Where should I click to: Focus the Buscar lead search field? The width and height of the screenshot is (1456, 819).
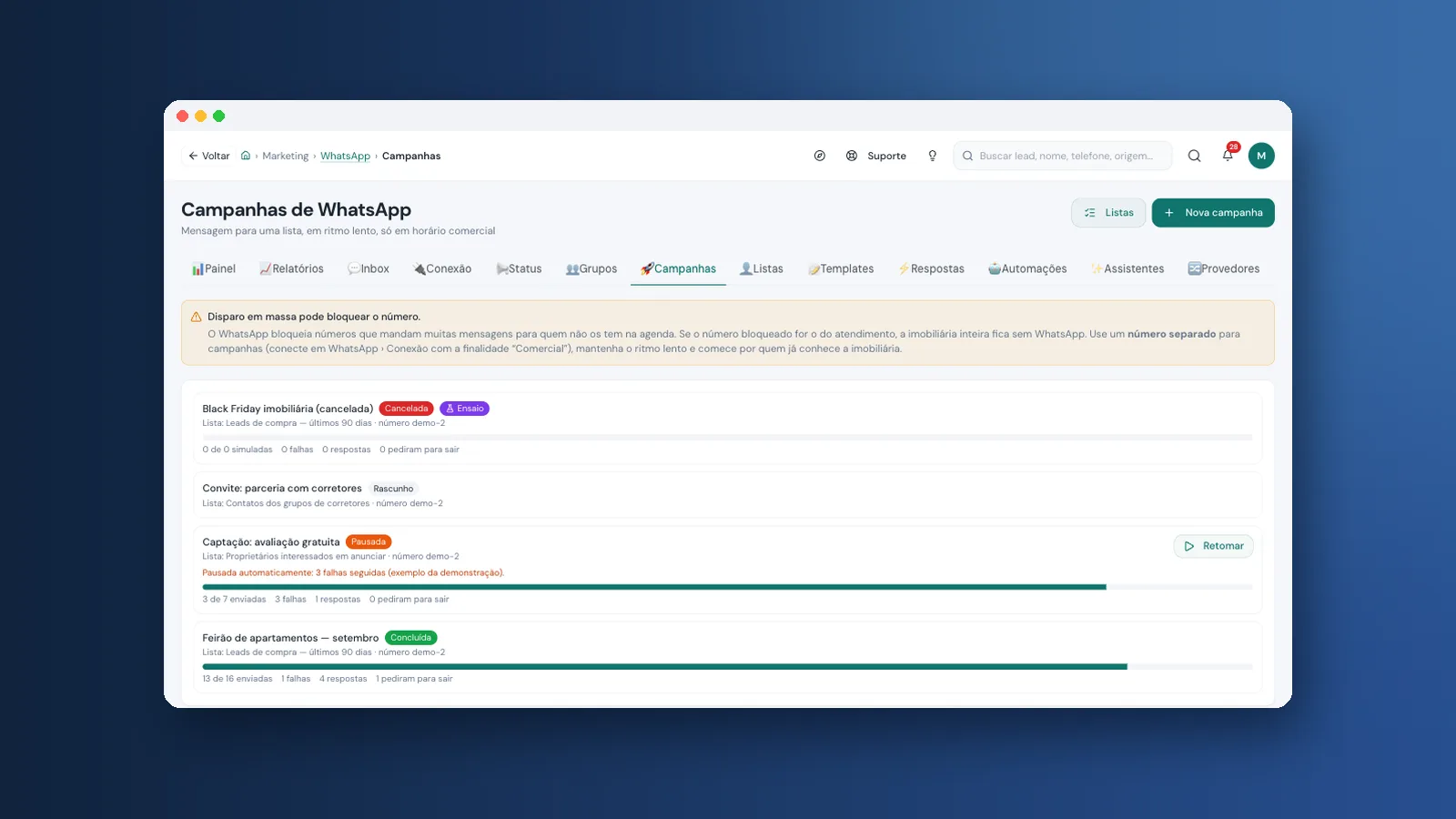pos(1063,156)
